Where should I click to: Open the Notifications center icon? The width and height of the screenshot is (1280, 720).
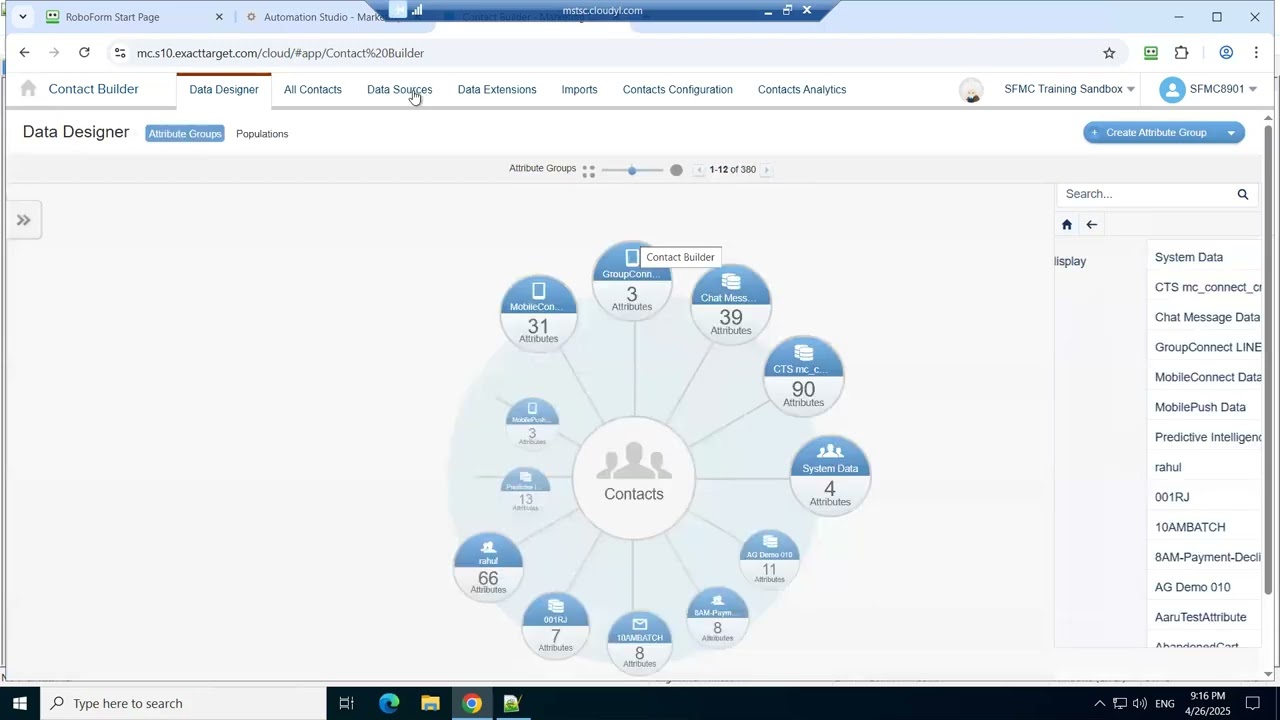point(1253,703)
